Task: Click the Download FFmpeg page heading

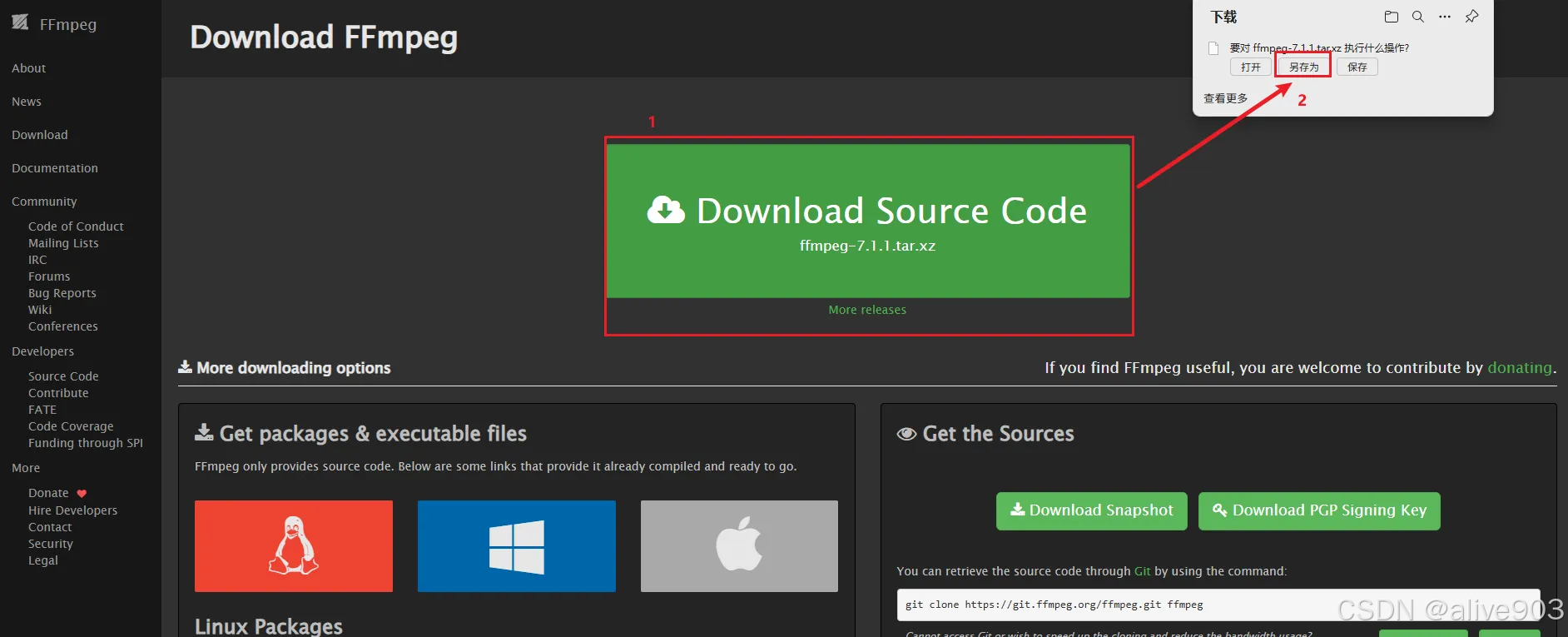Action: (324, 37)
